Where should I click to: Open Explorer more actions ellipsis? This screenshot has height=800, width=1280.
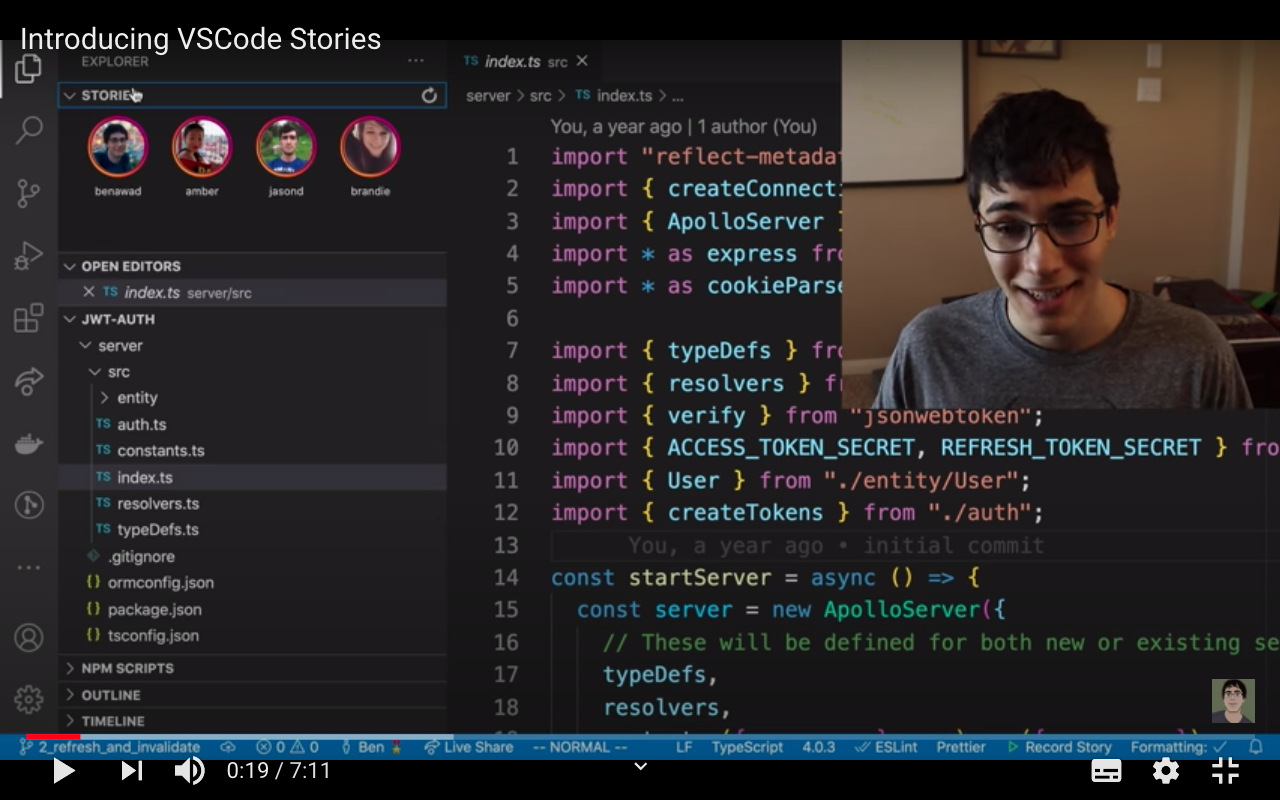tap(416, 61)
